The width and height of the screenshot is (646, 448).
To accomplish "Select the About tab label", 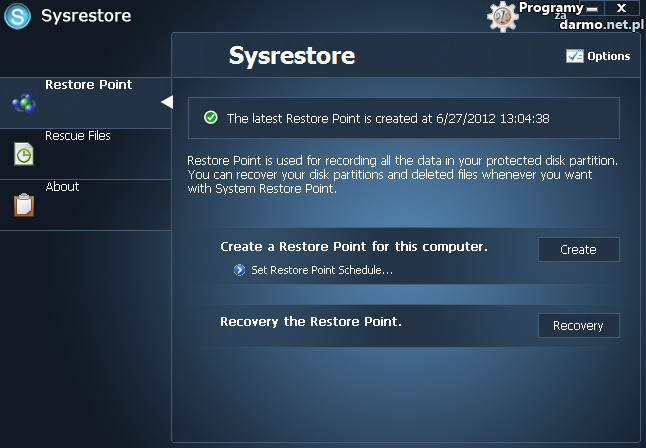I will pos(62,187).
